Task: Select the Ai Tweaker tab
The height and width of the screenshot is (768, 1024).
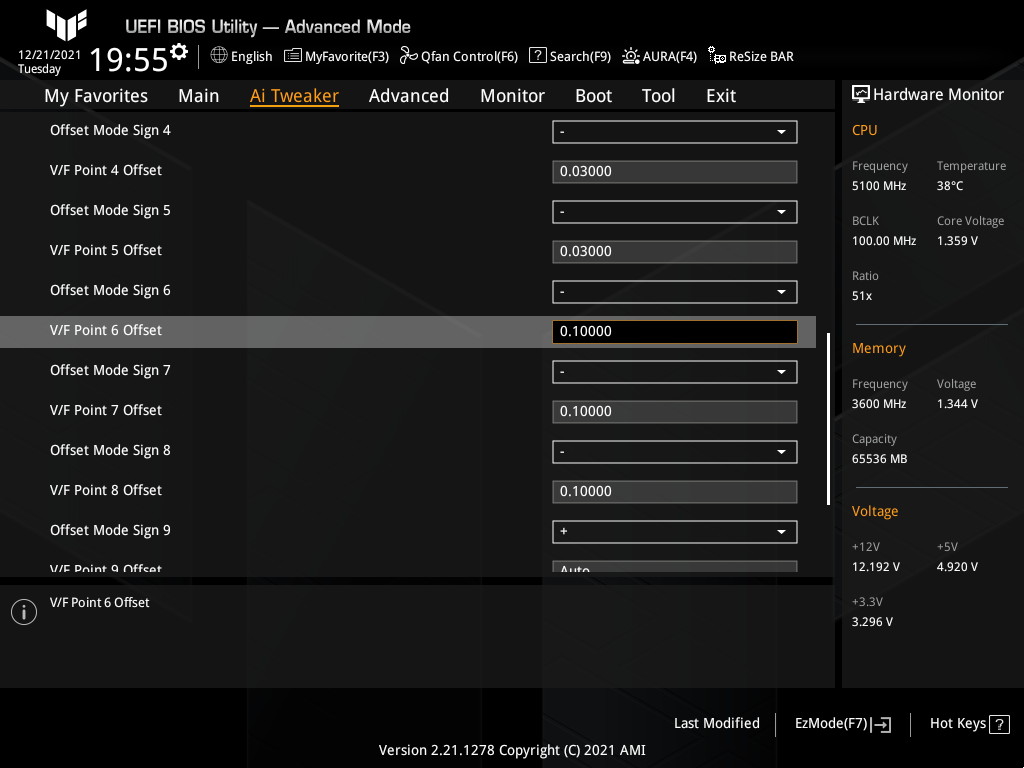Action: [294, 96]
